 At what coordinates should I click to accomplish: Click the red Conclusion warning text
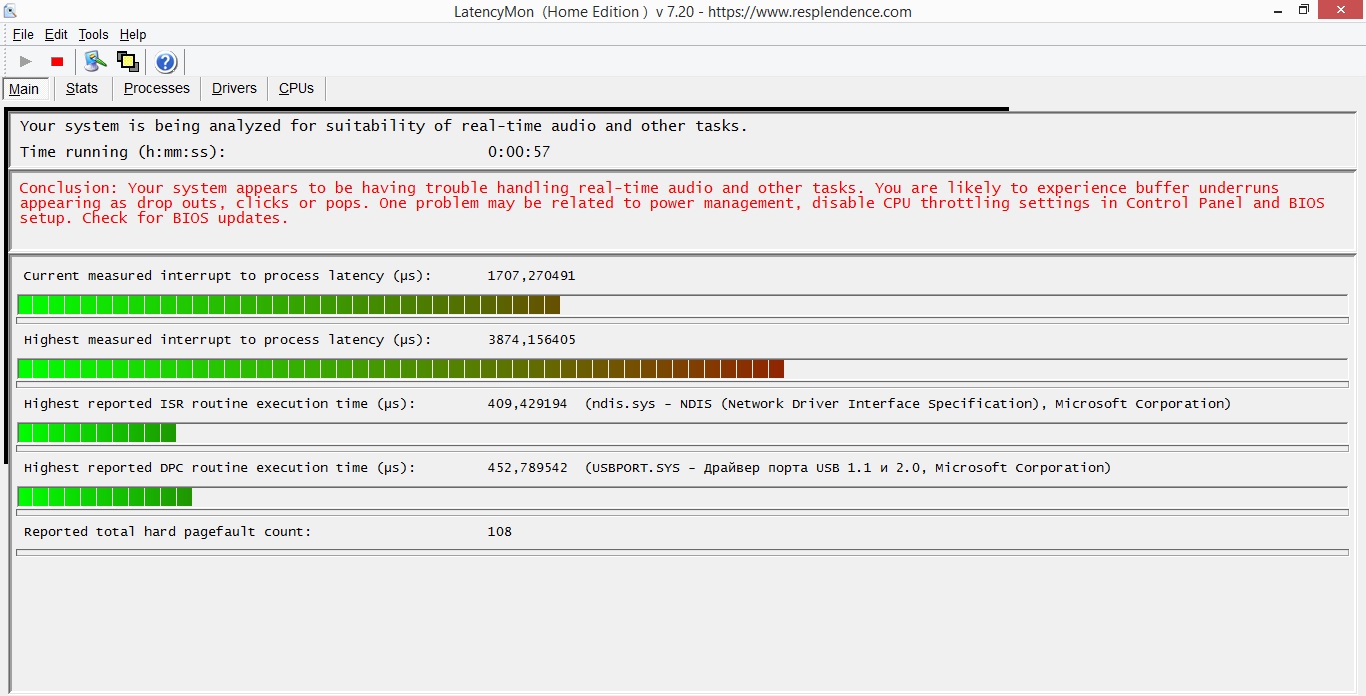click(672, 203)
